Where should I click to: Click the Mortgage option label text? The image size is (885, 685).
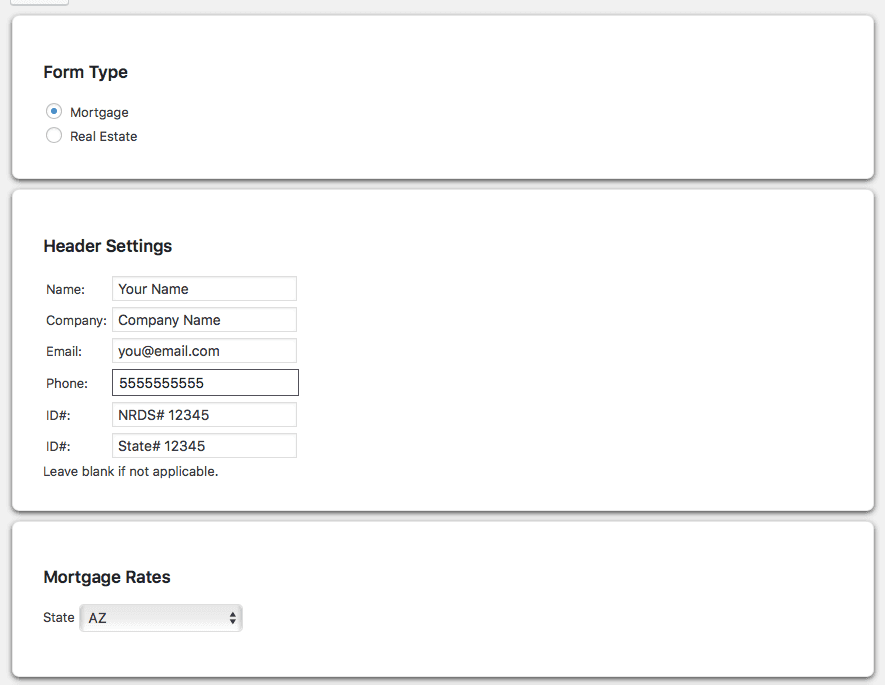99,112
